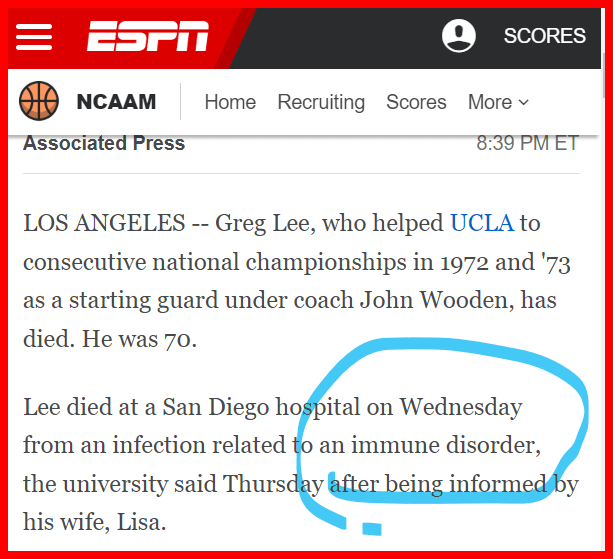Open the hamburger navigation menu

tap(34, 36)
